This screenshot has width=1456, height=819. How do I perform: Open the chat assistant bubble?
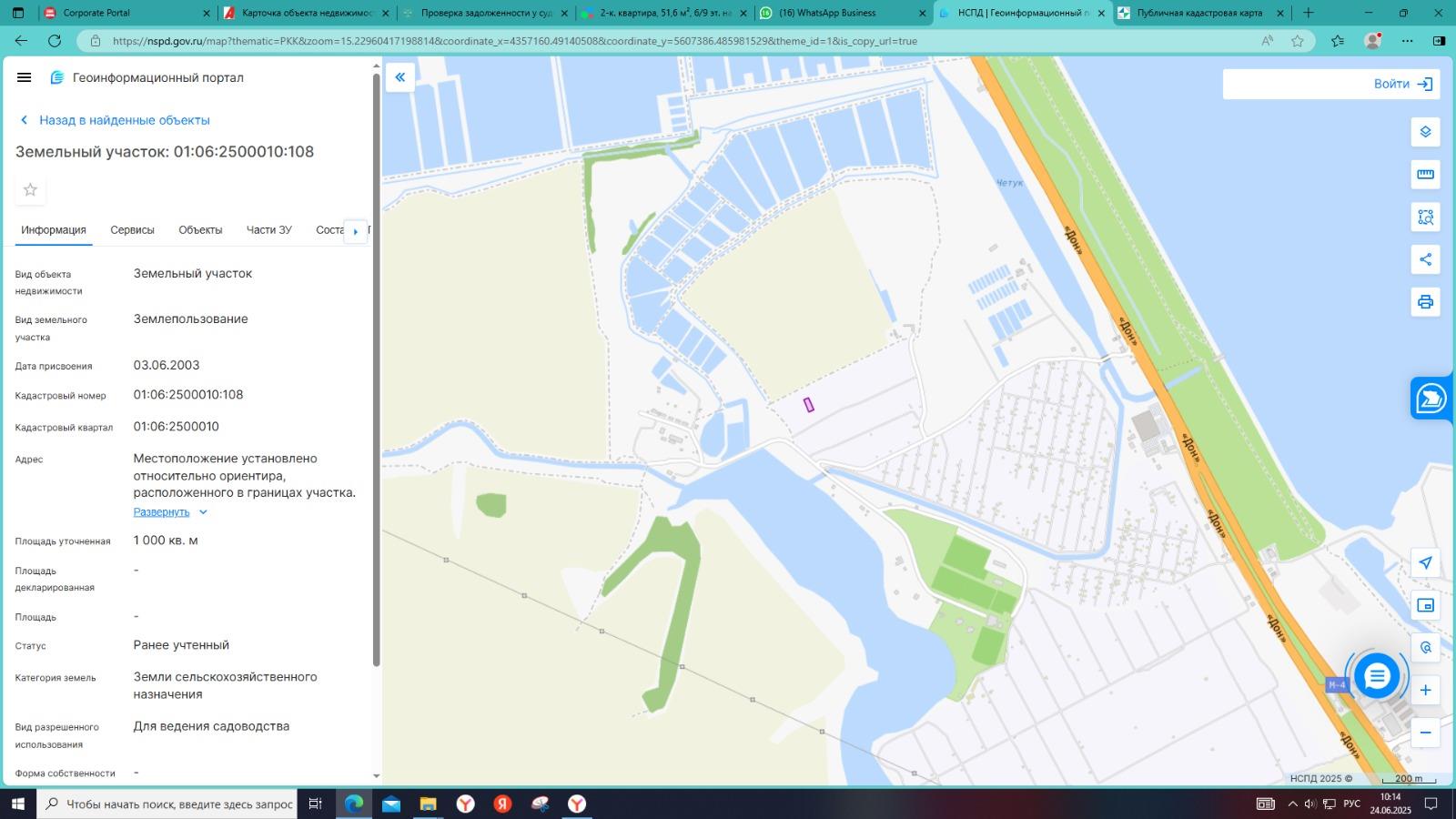pyautogui.click(x=1376, y=676)
